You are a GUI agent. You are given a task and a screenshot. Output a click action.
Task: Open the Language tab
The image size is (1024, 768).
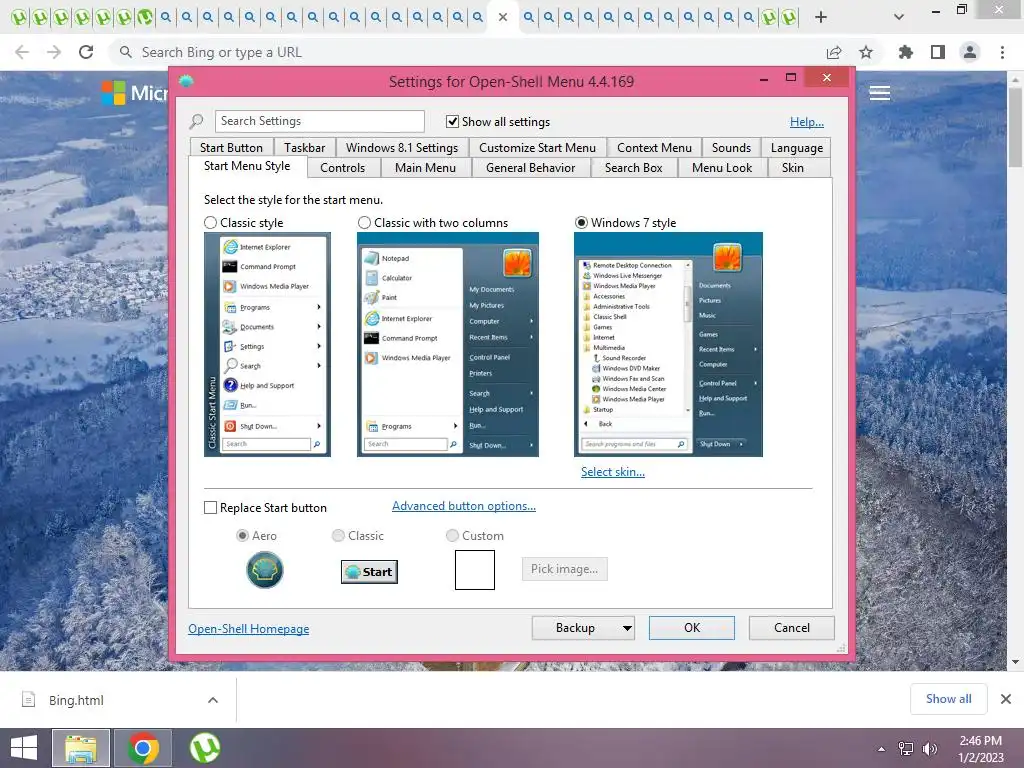click(796, 148)
